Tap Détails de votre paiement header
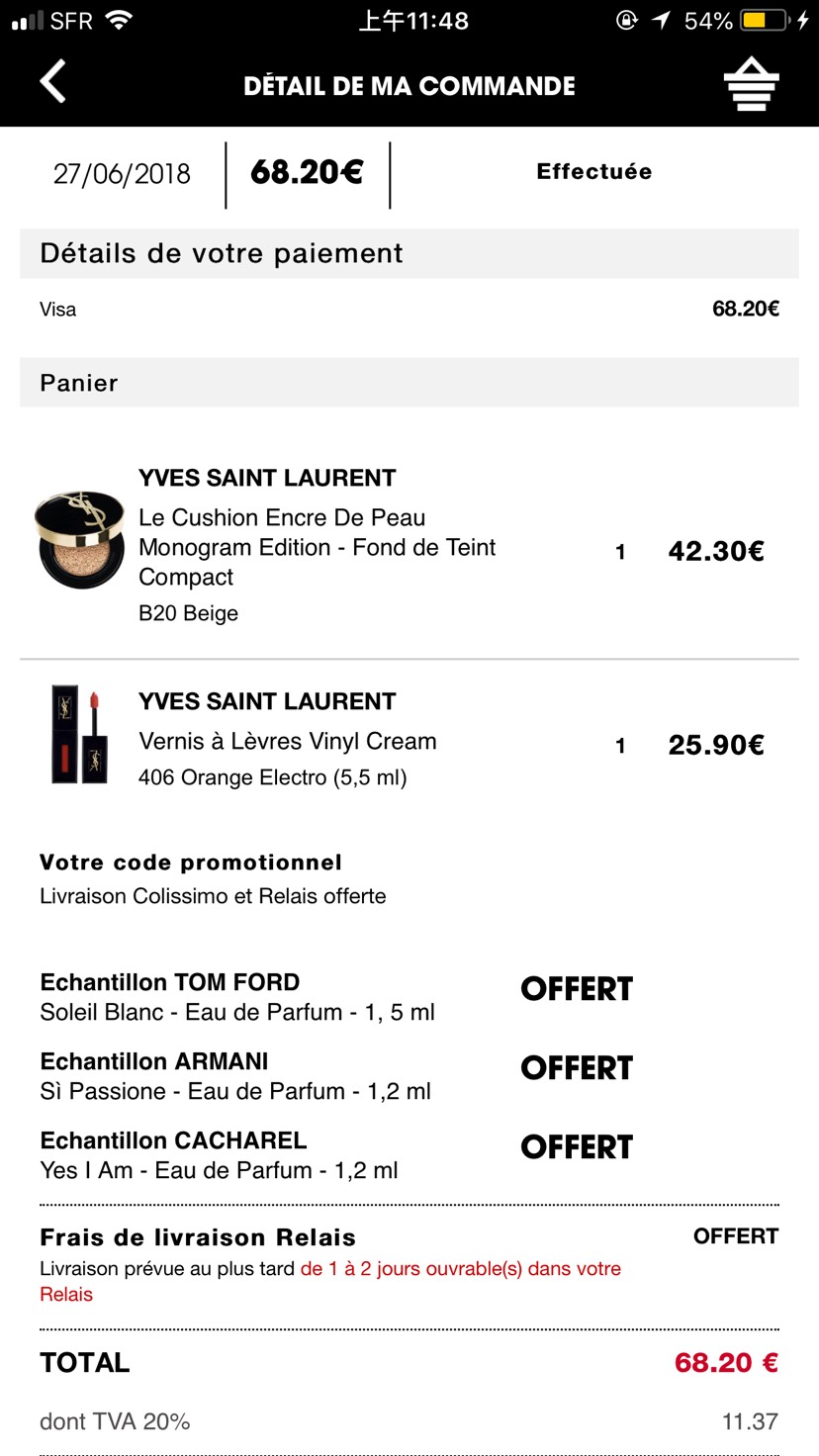This screenshot has width=819, height=1456. click(409, 253)
